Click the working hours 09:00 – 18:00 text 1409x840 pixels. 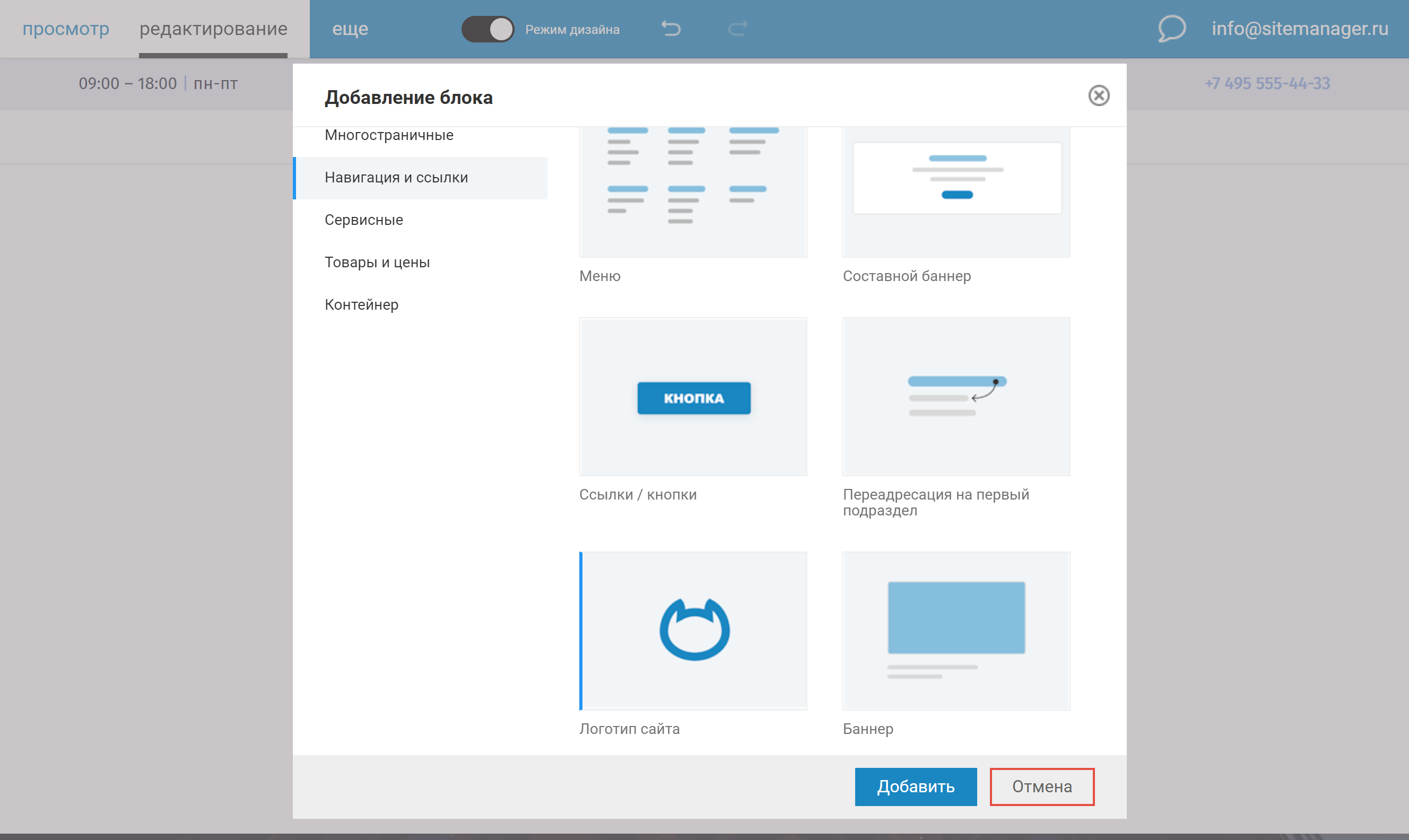(127, 84)
